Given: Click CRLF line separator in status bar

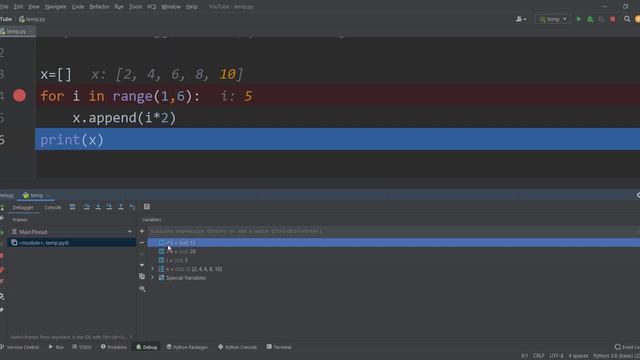Looking at the screenshot, I should (538, 356).
